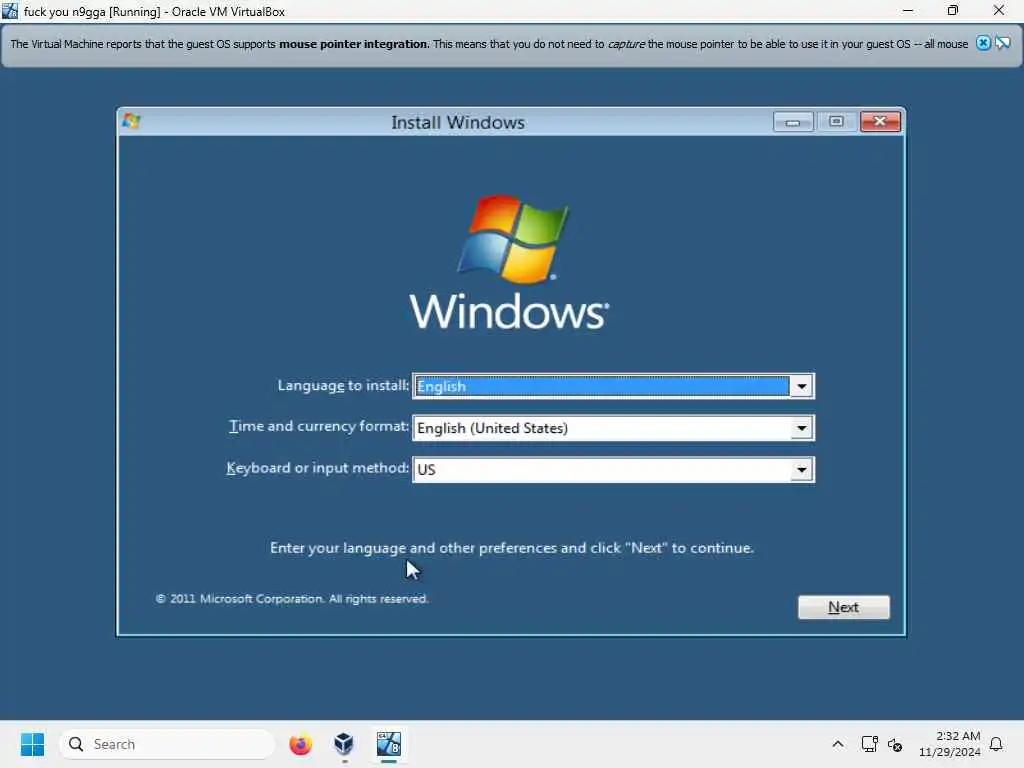Viewport: 1024px width, 768px height.
Task: Maximize the Install Windows dialog
Action: (836, 121)
